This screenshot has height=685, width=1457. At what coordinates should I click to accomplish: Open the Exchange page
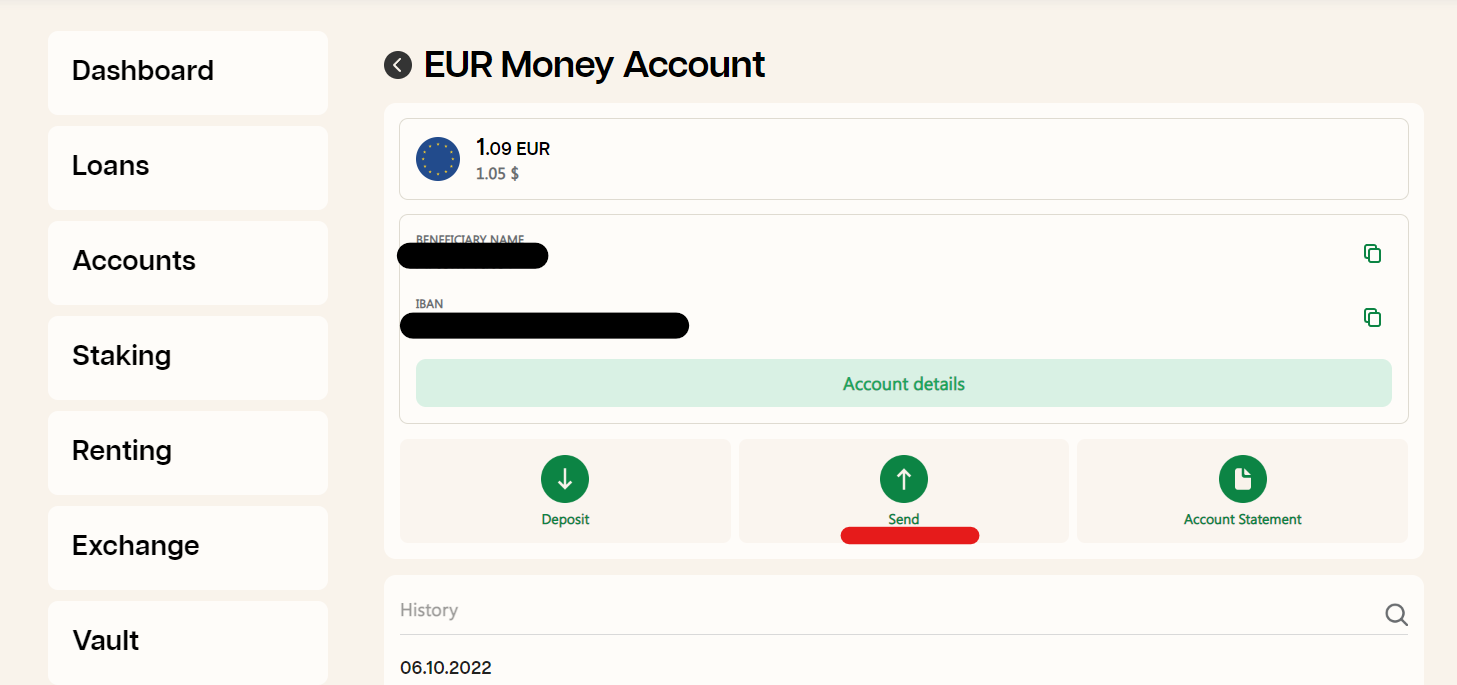tap(188, 548)
